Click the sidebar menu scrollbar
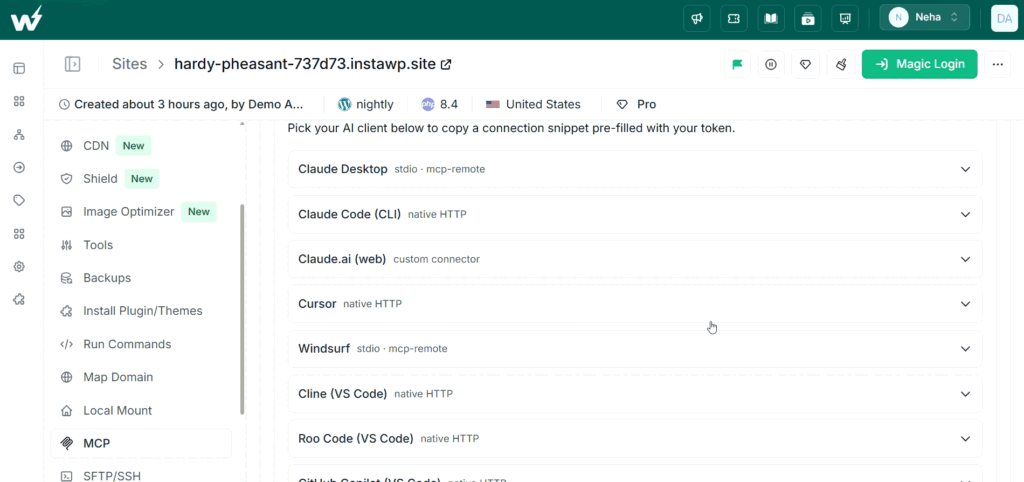The width and height of the screenshot is (1024, 482). pos(242,309)
